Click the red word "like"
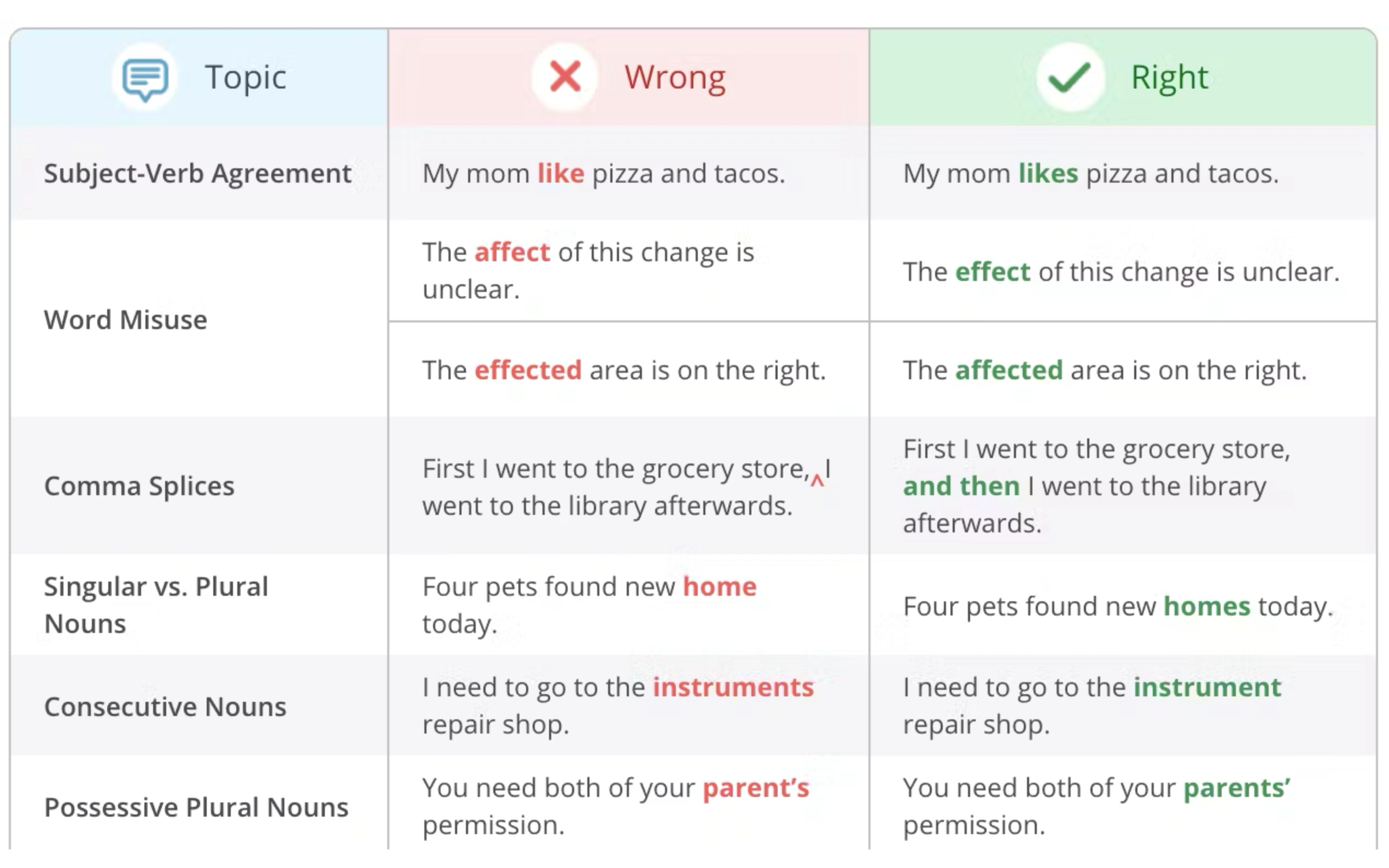 [x=561, y=173]
